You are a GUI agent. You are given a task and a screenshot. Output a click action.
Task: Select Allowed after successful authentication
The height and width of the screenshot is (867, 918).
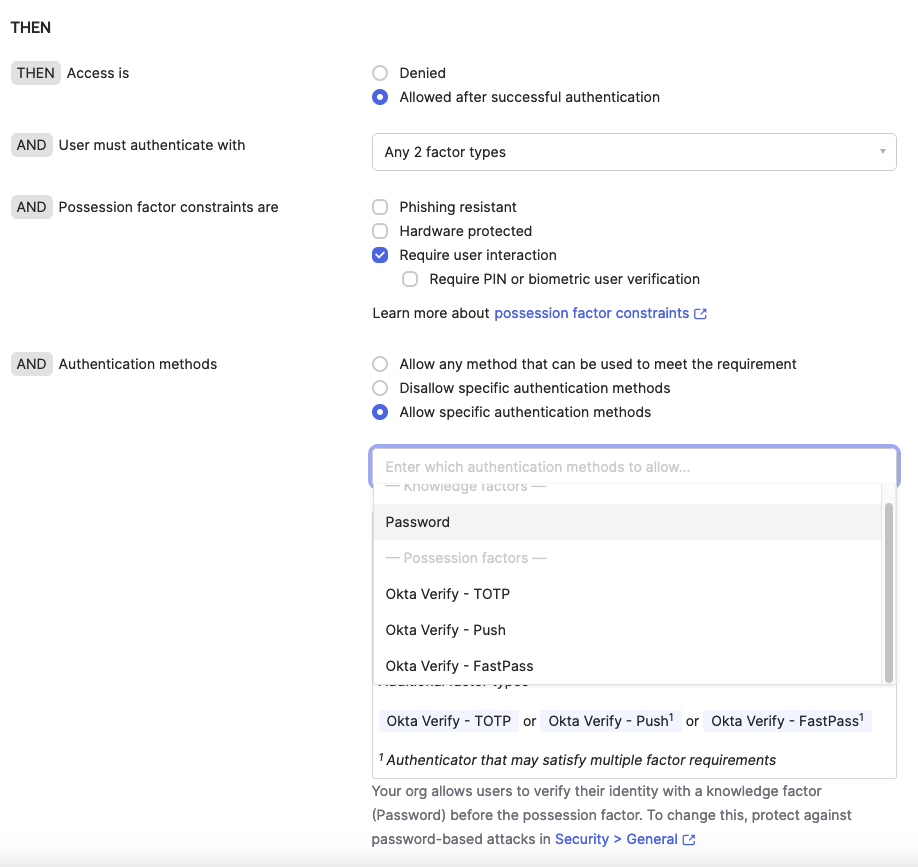point(380,97)
